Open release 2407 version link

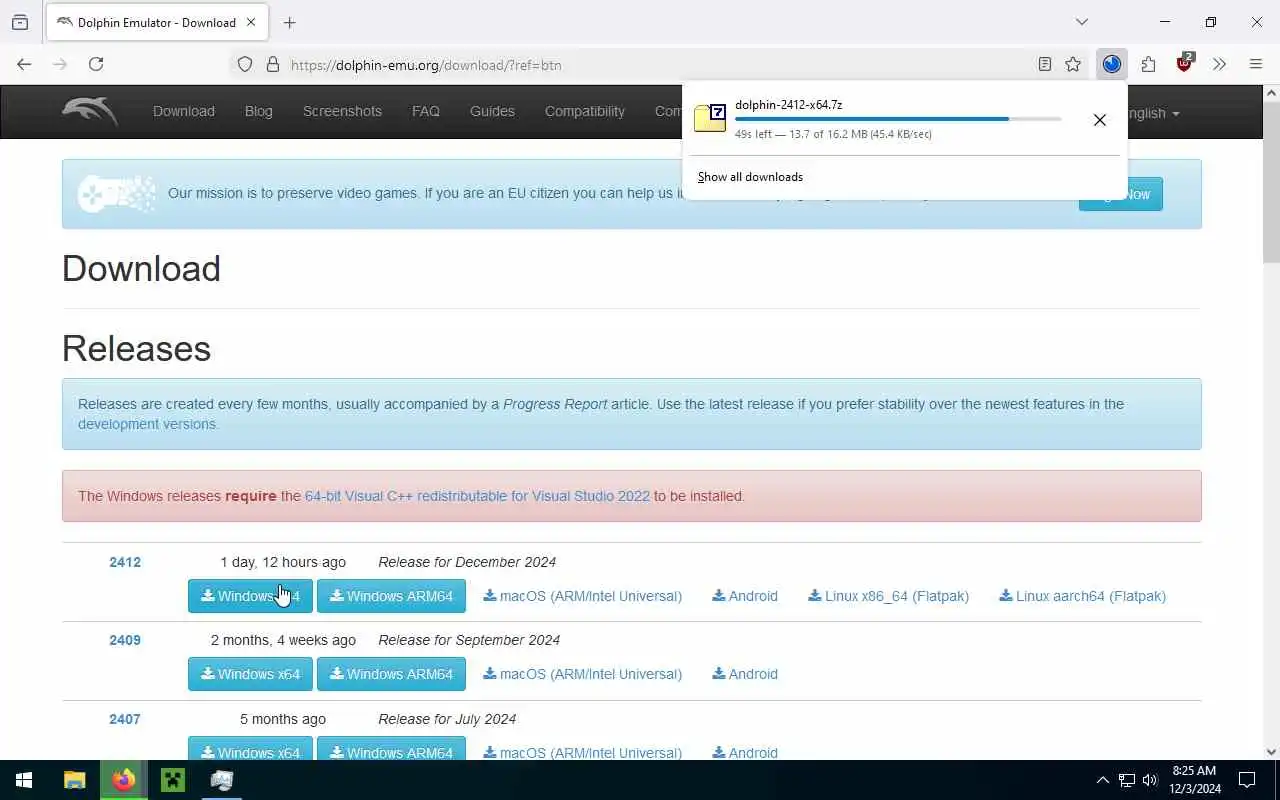[x=125, y=719]
